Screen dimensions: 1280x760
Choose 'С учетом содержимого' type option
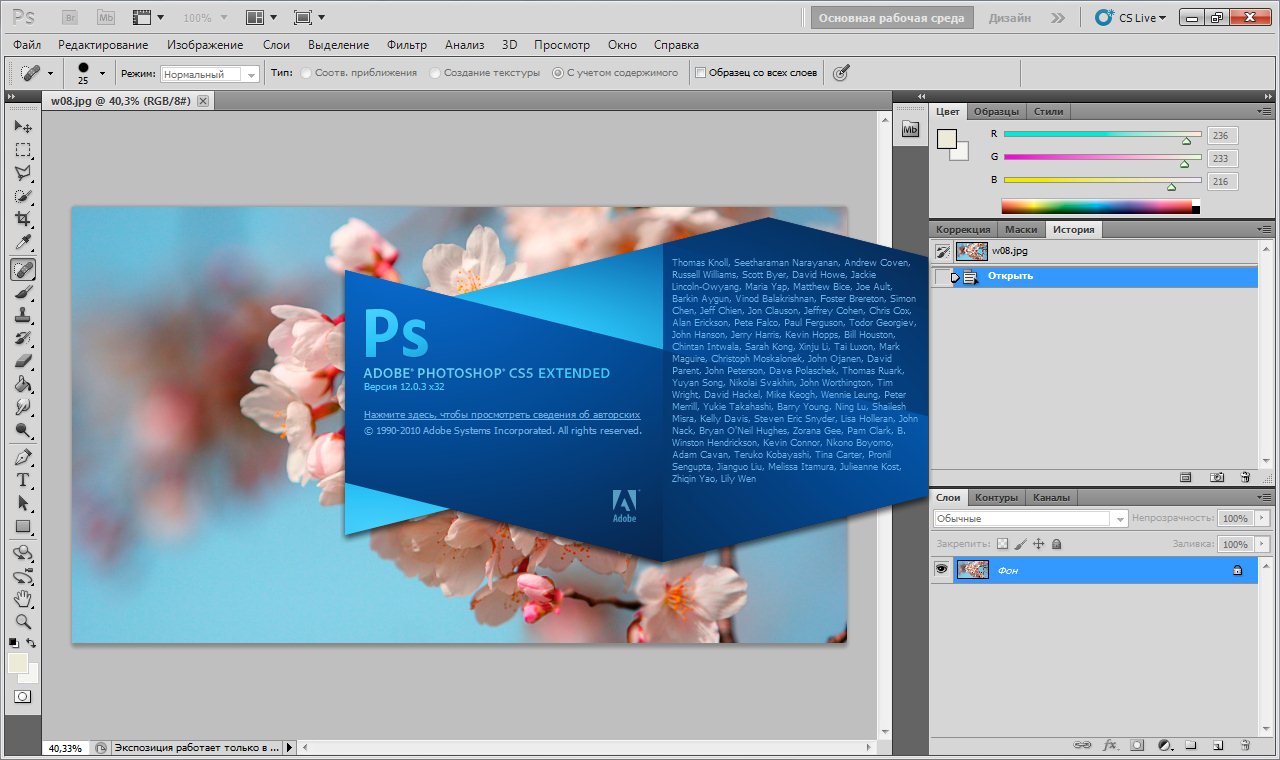(x=558, y=73)
